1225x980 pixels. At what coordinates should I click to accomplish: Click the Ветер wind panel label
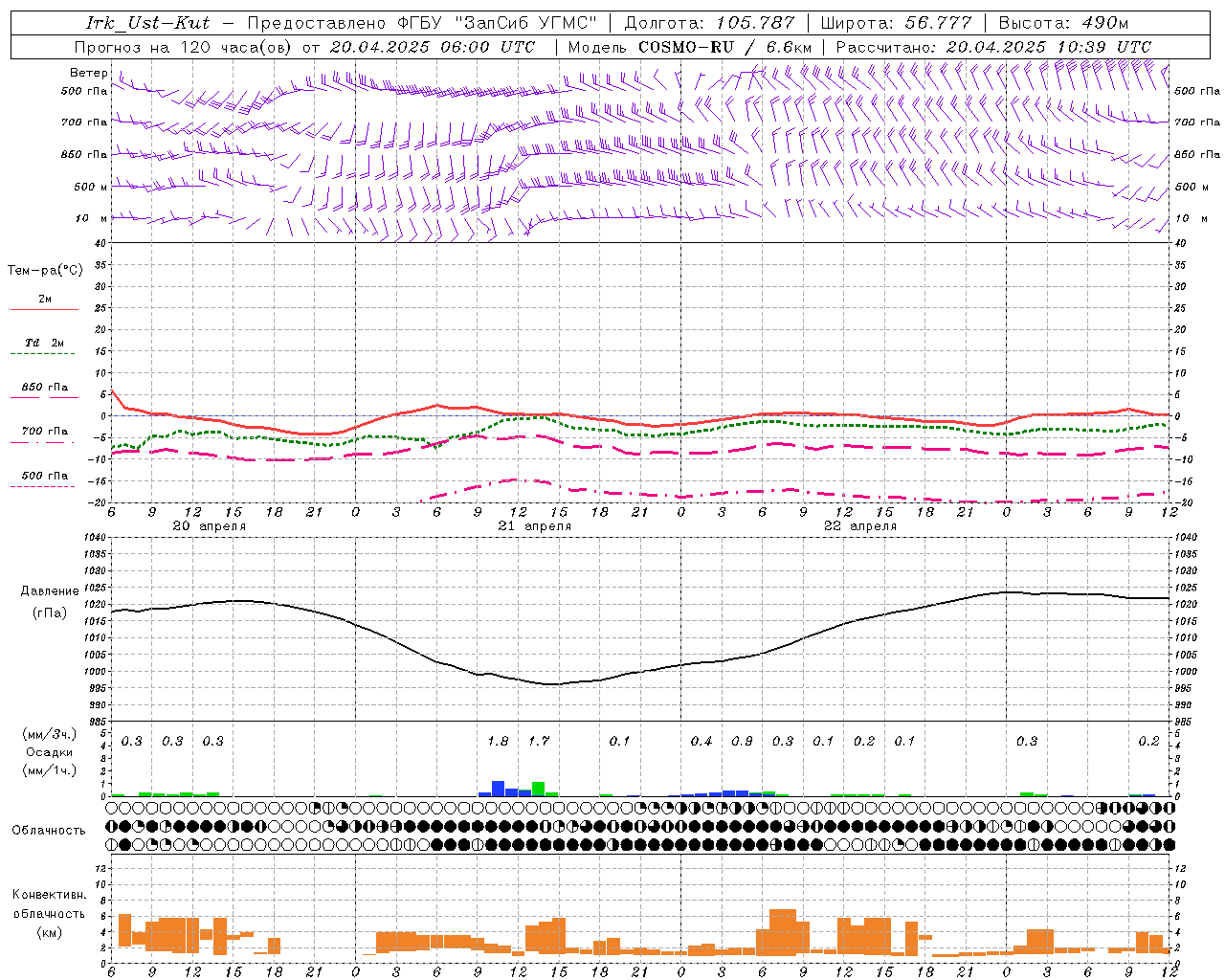[x=89, y=73]
